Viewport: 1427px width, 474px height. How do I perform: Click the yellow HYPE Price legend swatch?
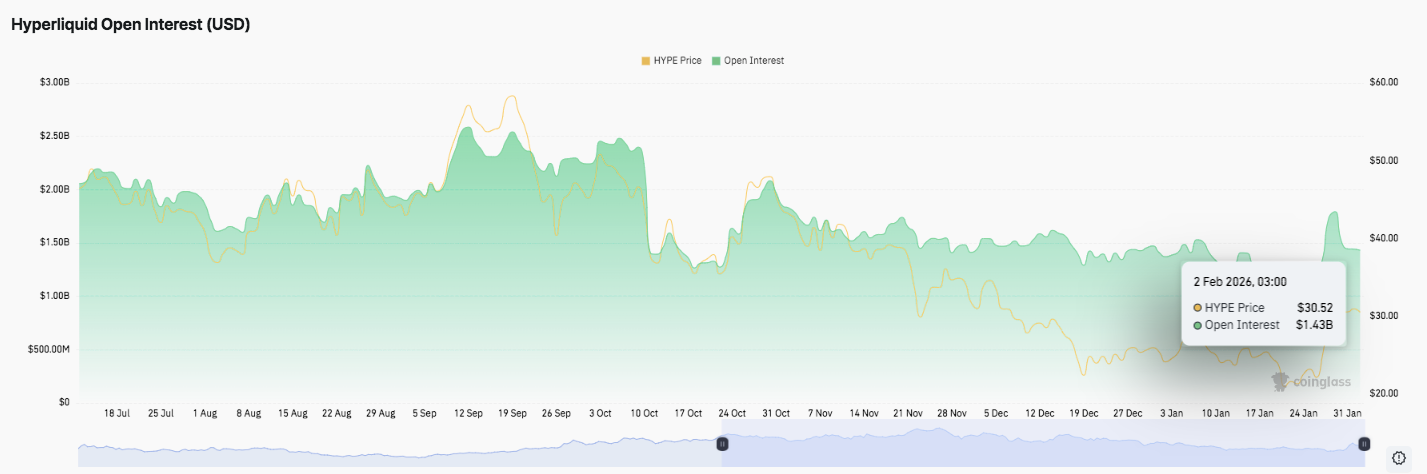(x=646, y=61)
